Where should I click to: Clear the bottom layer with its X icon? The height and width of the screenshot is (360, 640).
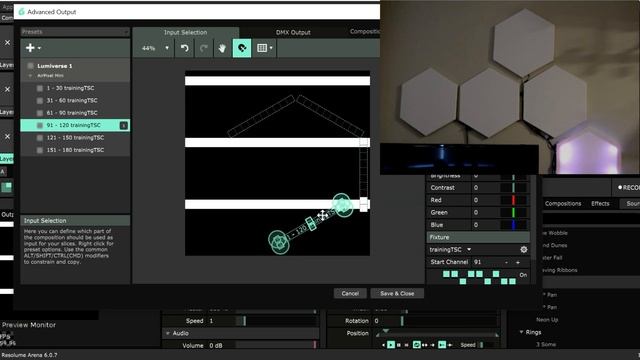7,136
